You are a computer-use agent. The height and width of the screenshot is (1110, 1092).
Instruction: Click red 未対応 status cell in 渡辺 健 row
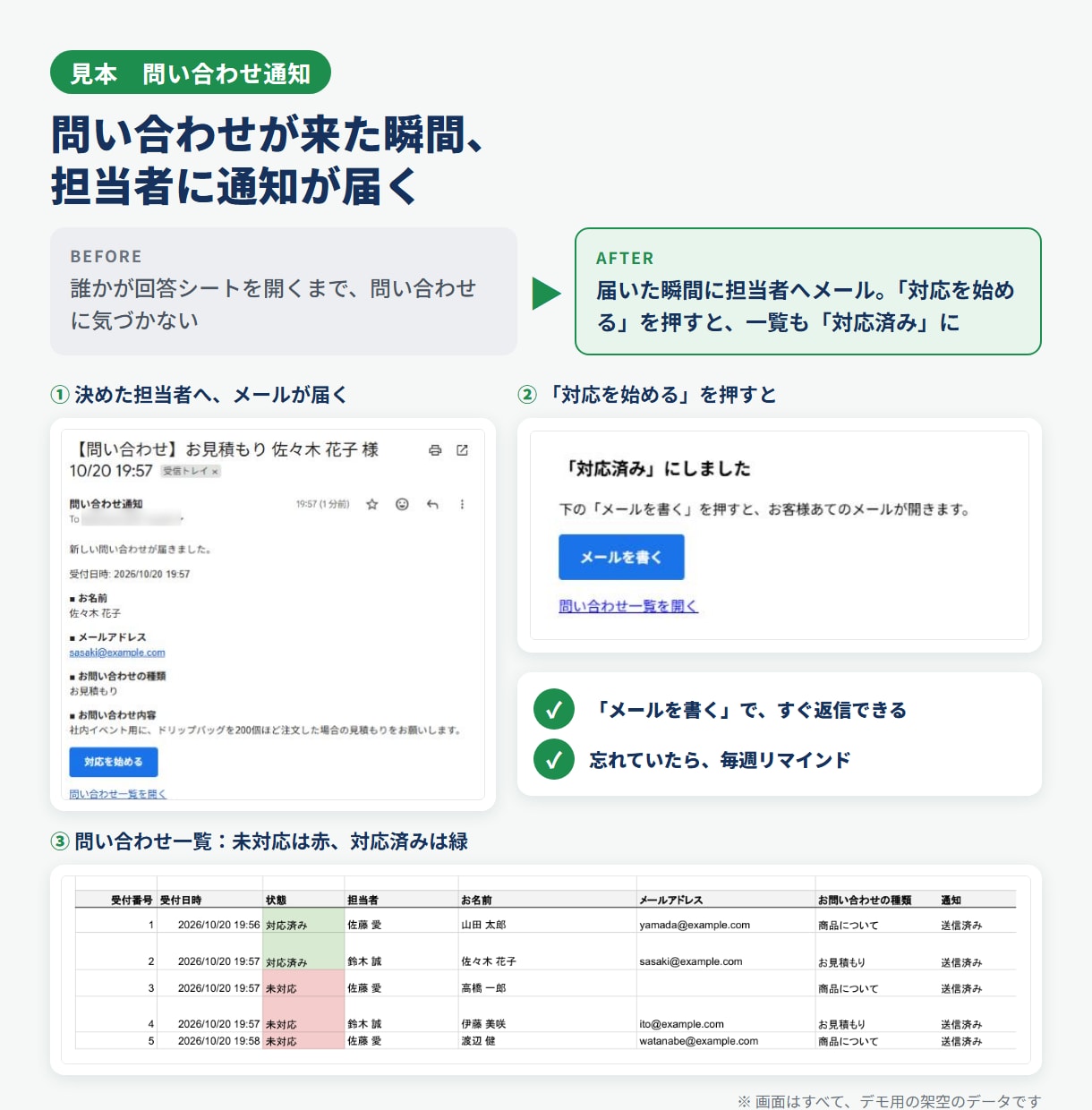[303, 1041]
